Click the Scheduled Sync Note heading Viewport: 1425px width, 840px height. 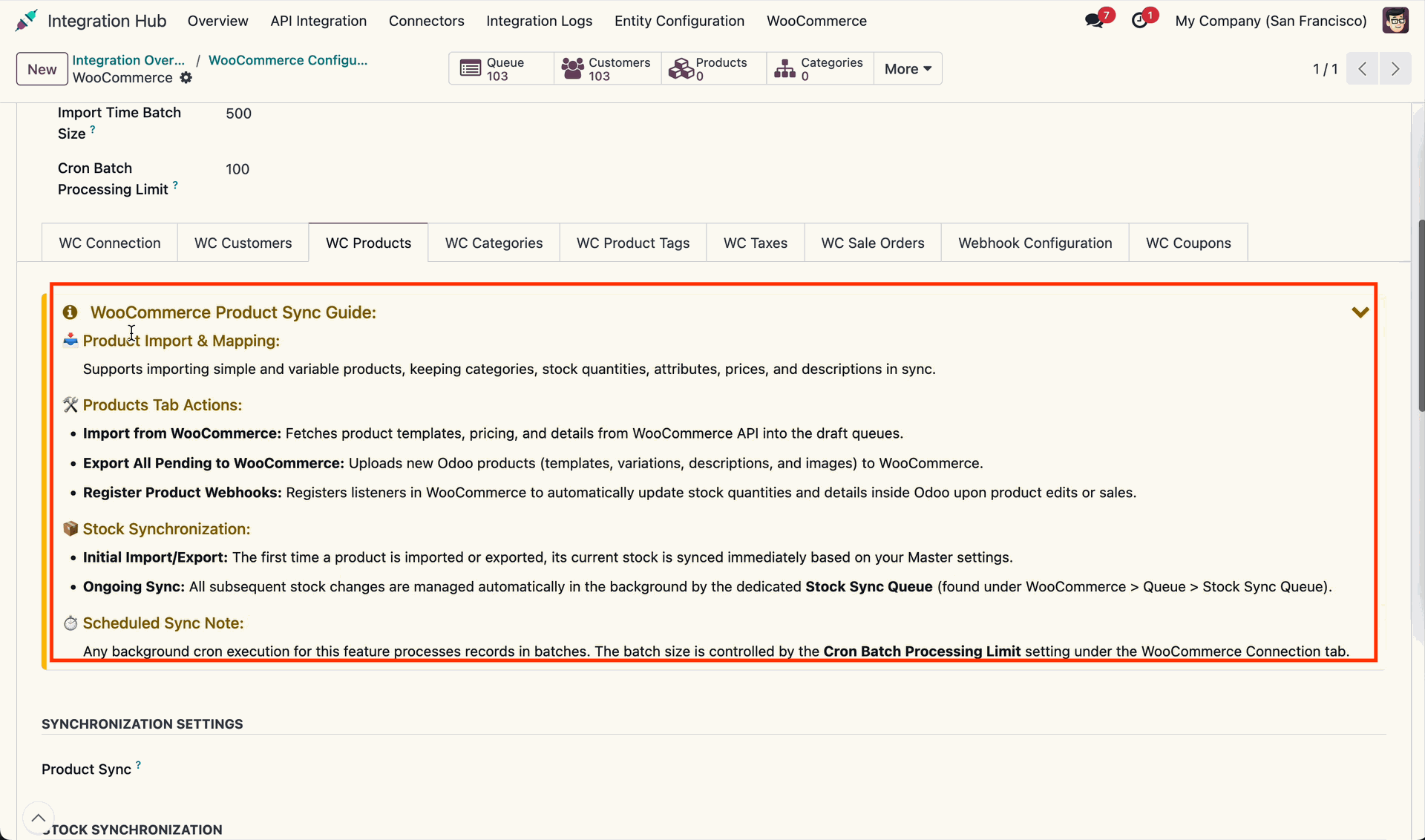click(163, 623)
